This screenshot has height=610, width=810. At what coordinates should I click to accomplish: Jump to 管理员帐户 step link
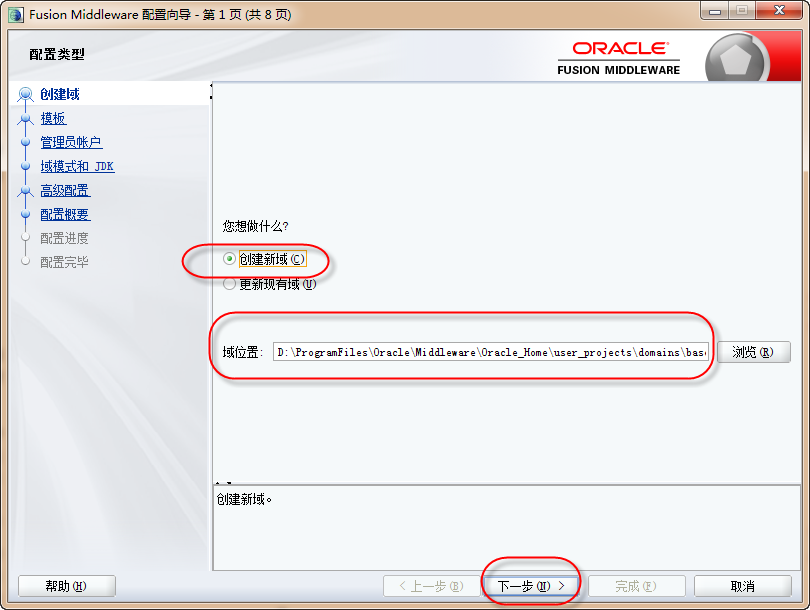(x=71, y=142)
